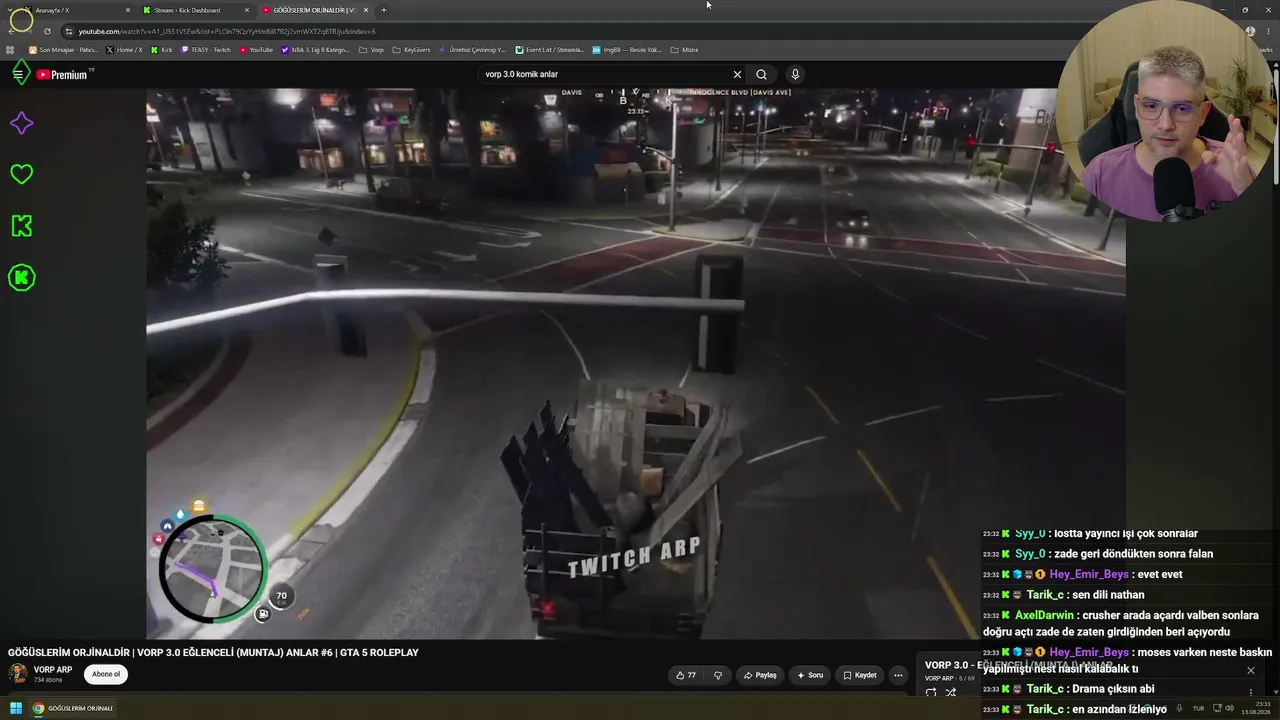Viewport: 1280px width, 720px height.
Task: Subscribe with the Abone ol button
Action: [x=106, y=674]
